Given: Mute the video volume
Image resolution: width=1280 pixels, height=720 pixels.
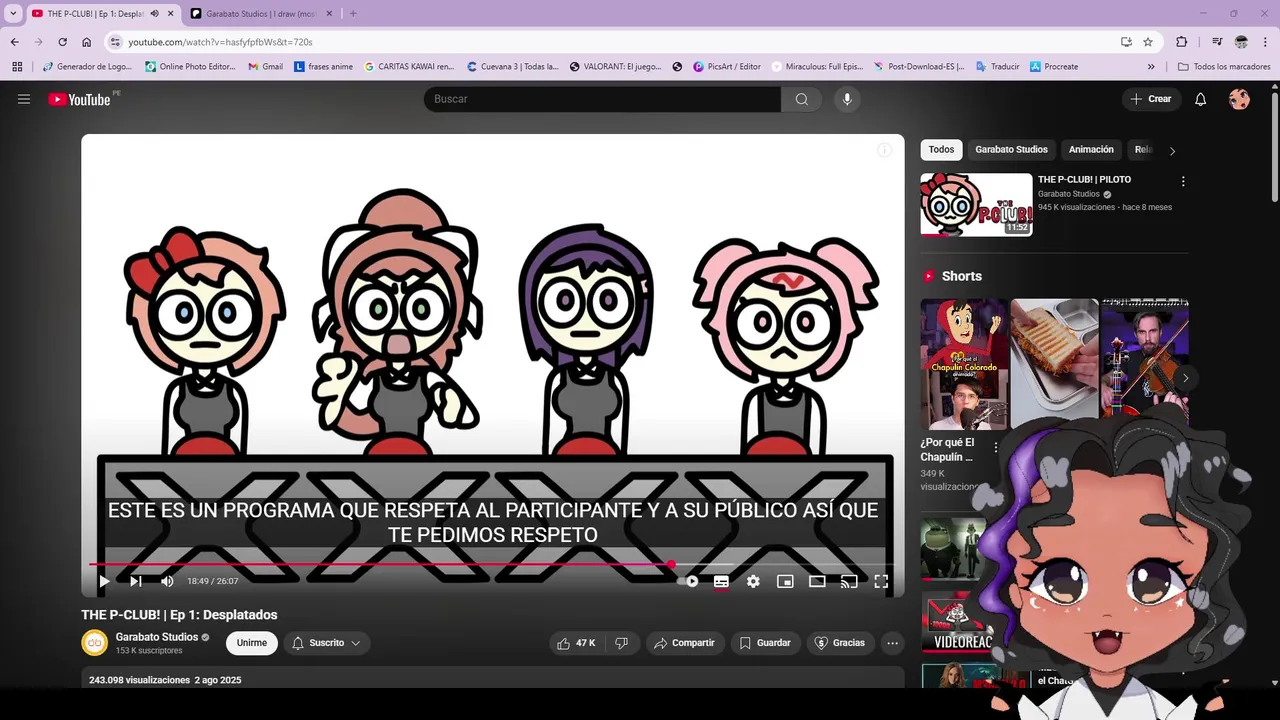Looking at the screenshot, I should (167, 581).
